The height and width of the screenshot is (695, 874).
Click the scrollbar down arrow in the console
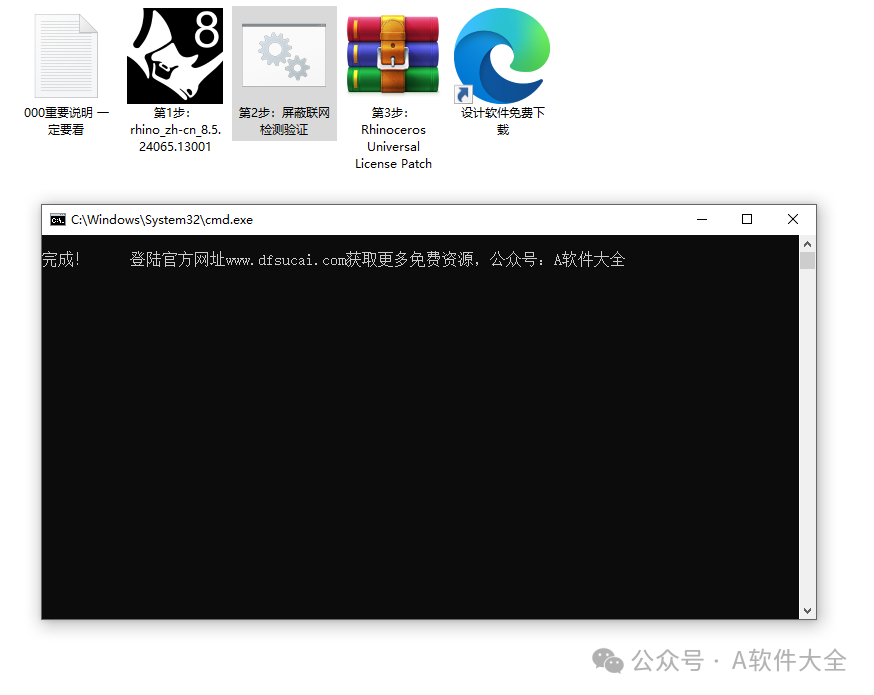point(807,609)
